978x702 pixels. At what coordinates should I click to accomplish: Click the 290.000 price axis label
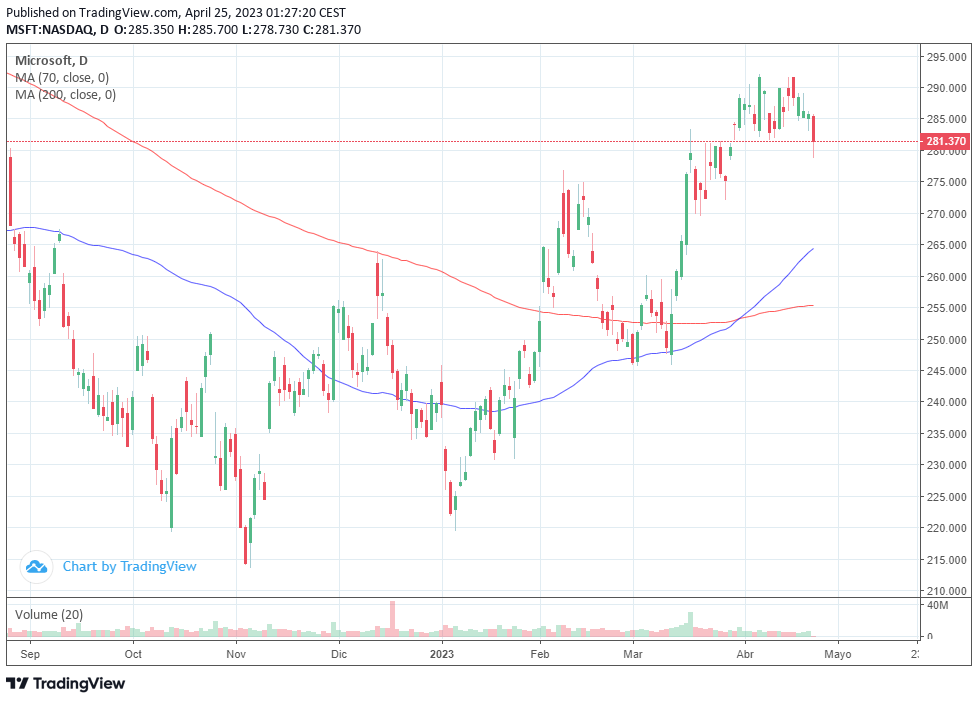click(946, 88)
